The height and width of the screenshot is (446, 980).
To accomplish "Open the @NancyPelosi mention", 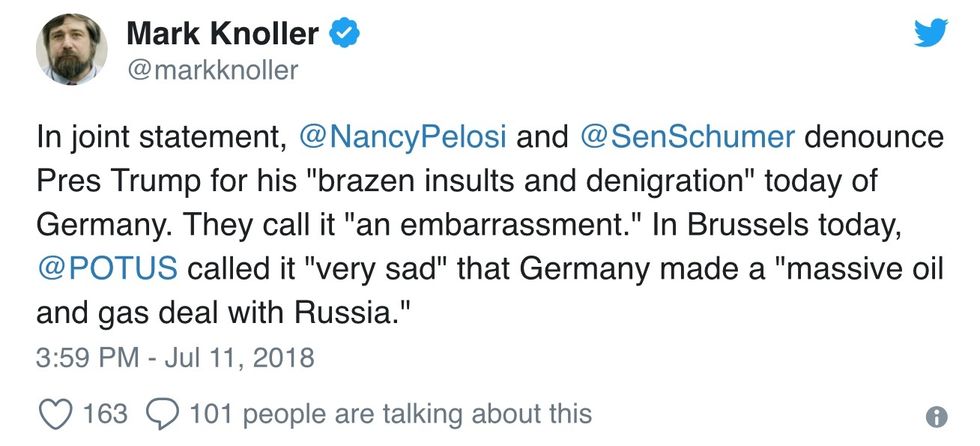I will tap(406, 140).
